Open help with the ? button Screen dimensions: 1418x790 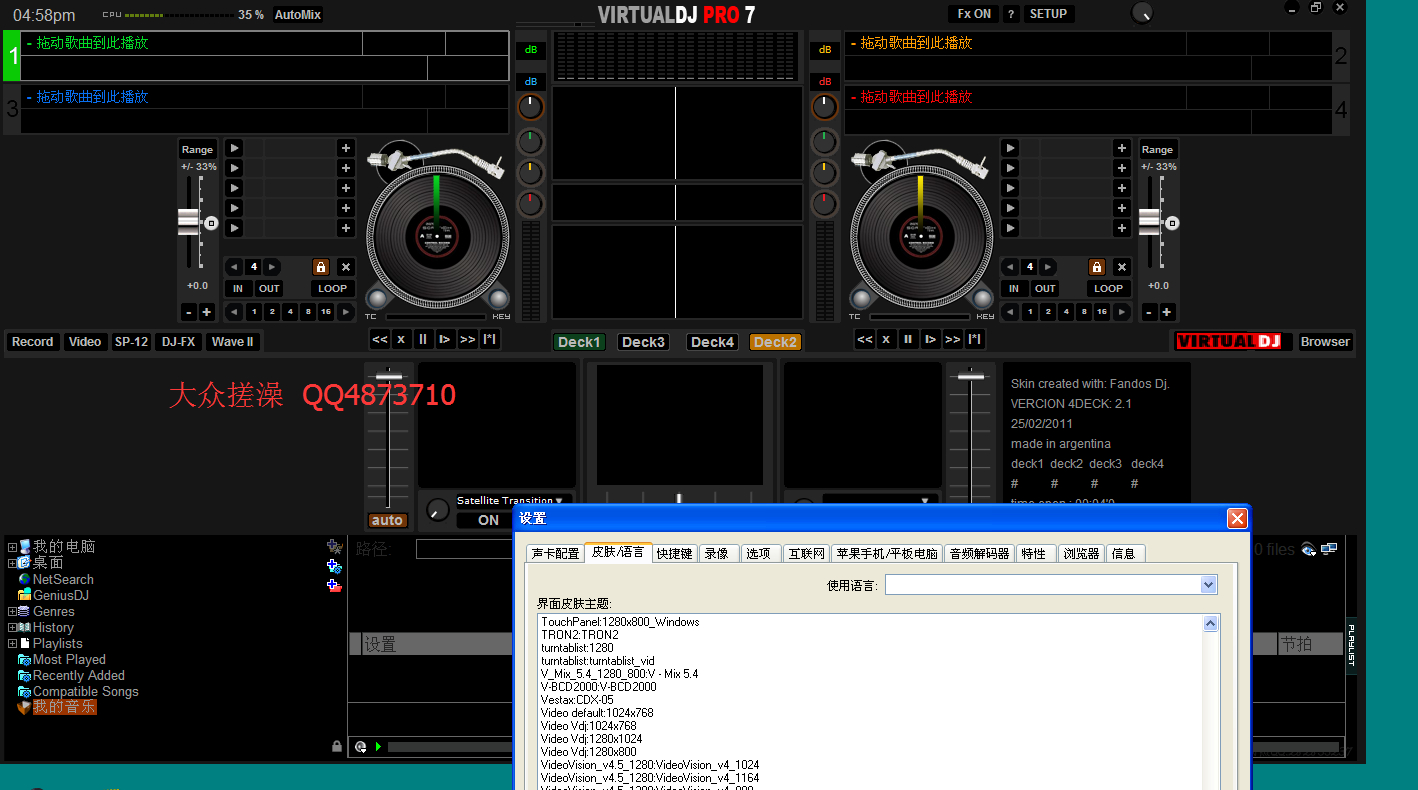click(x=1011, y=14)
